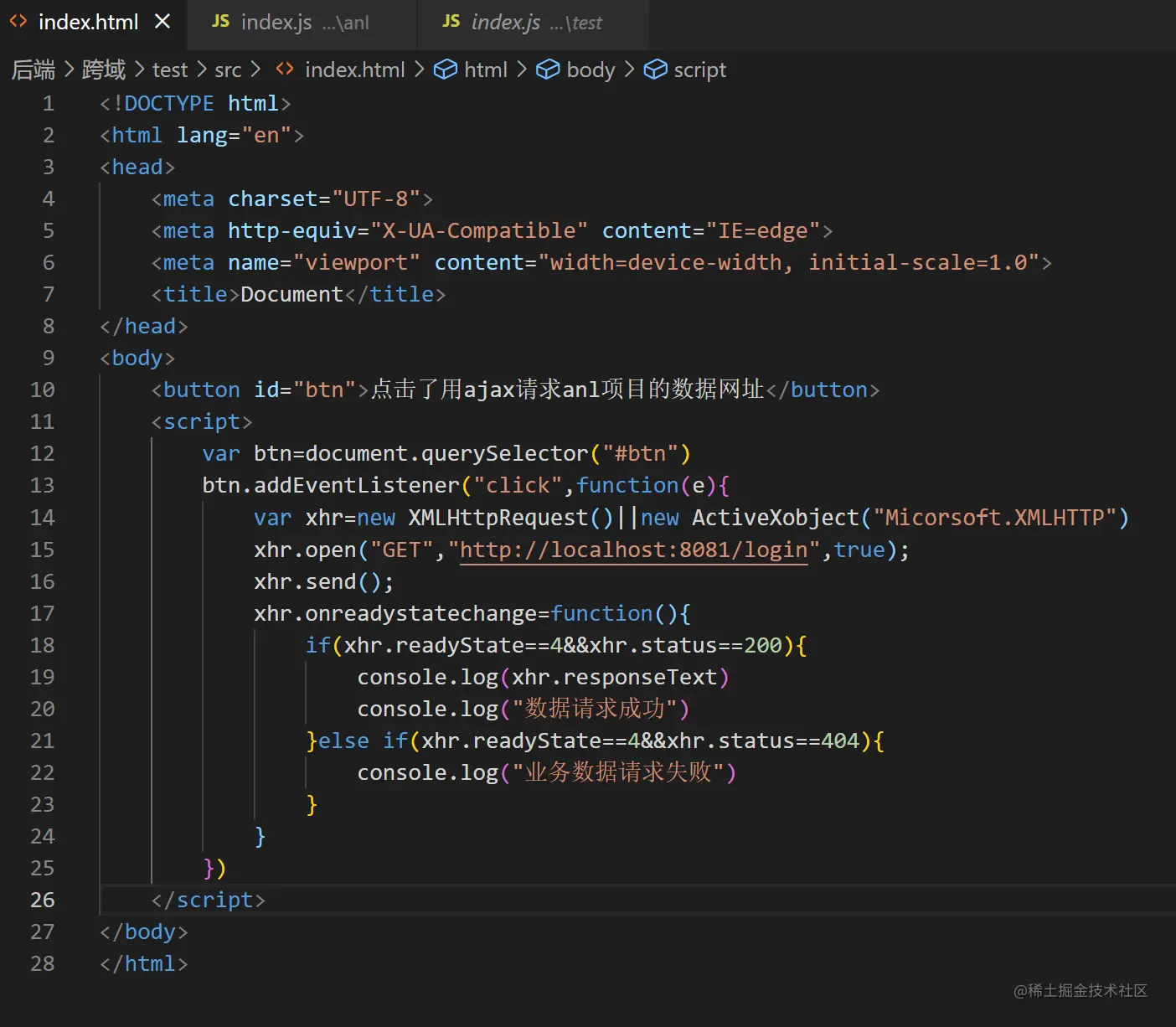Click the "viewport" name value
The height and width of the screenshot is (1027, 1176).
tap(356, 262)
